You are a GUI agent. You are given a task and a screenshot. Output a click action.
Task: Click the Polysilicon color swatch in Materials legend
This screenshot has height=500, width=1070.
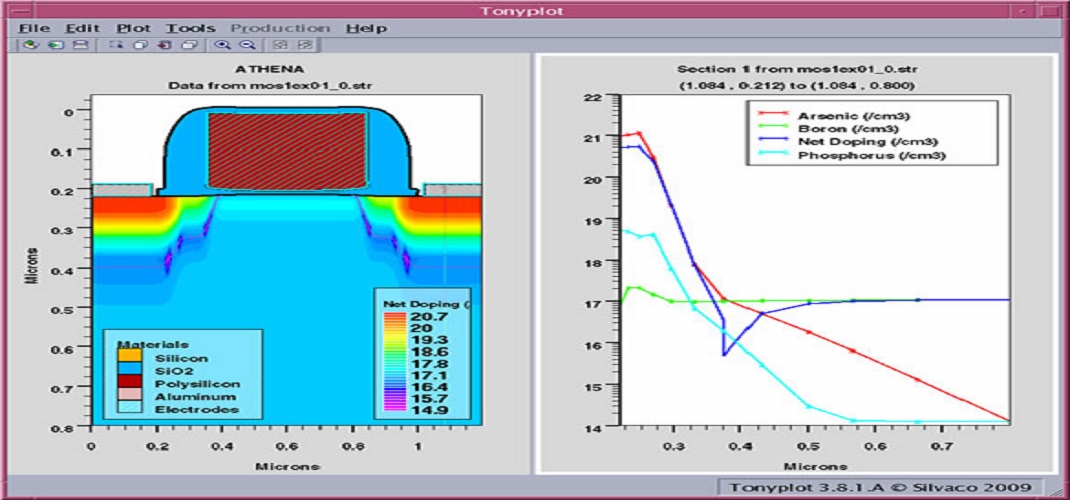tap(129, 384)
